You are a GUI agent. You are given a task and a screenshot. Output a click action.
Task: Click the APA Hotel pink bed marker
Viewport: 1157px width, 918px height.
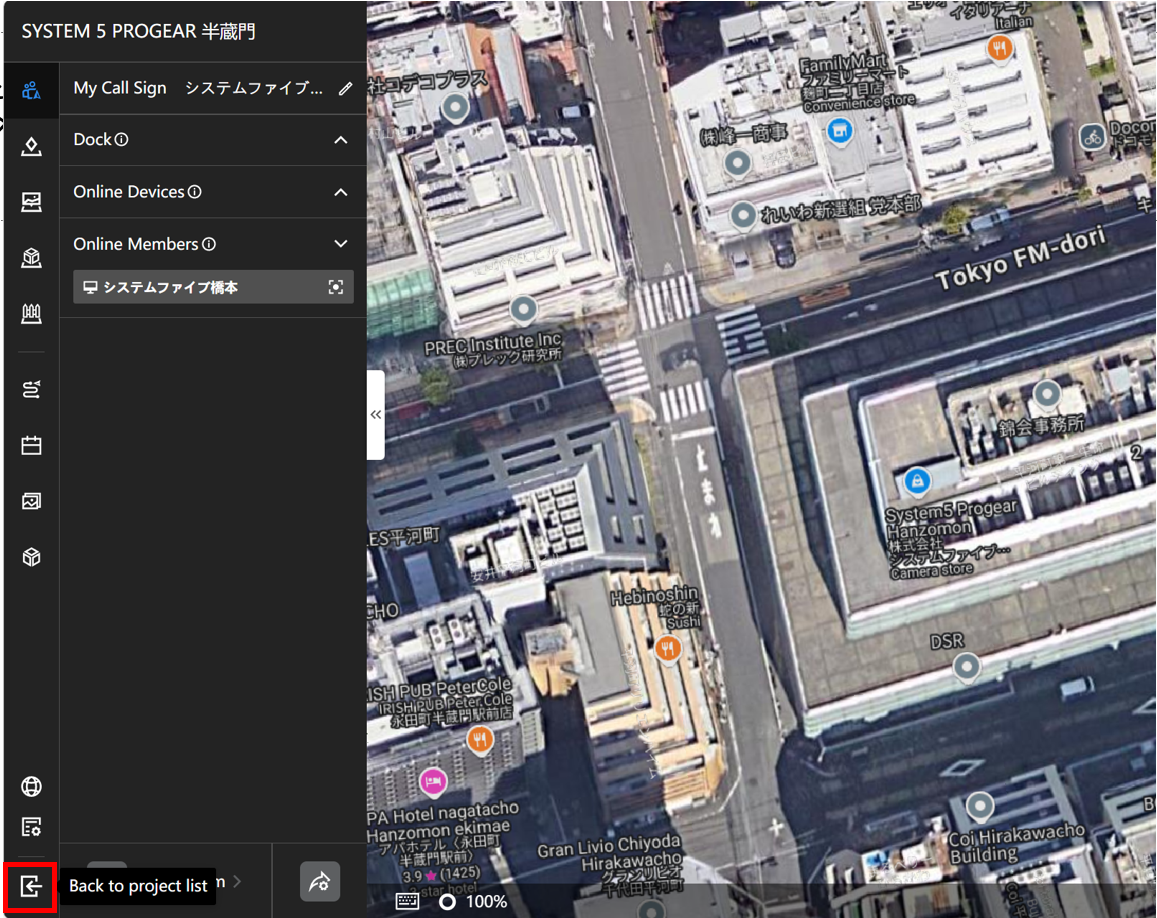(x=433, y=781)
